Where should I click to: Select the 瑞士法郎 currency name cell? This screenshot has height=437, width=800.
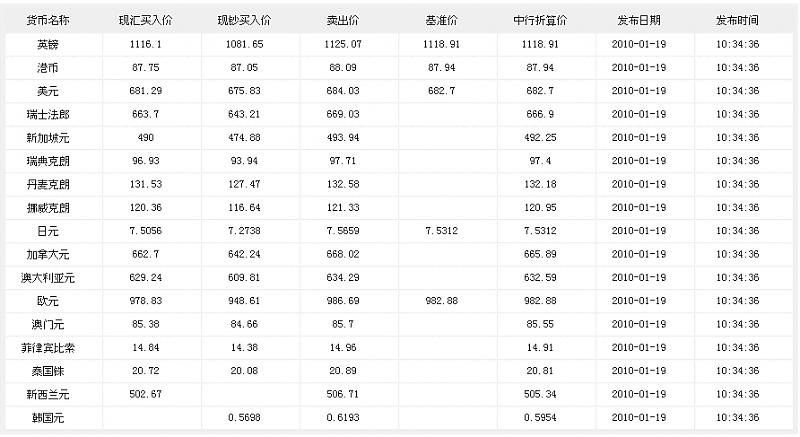pos(48,114)
